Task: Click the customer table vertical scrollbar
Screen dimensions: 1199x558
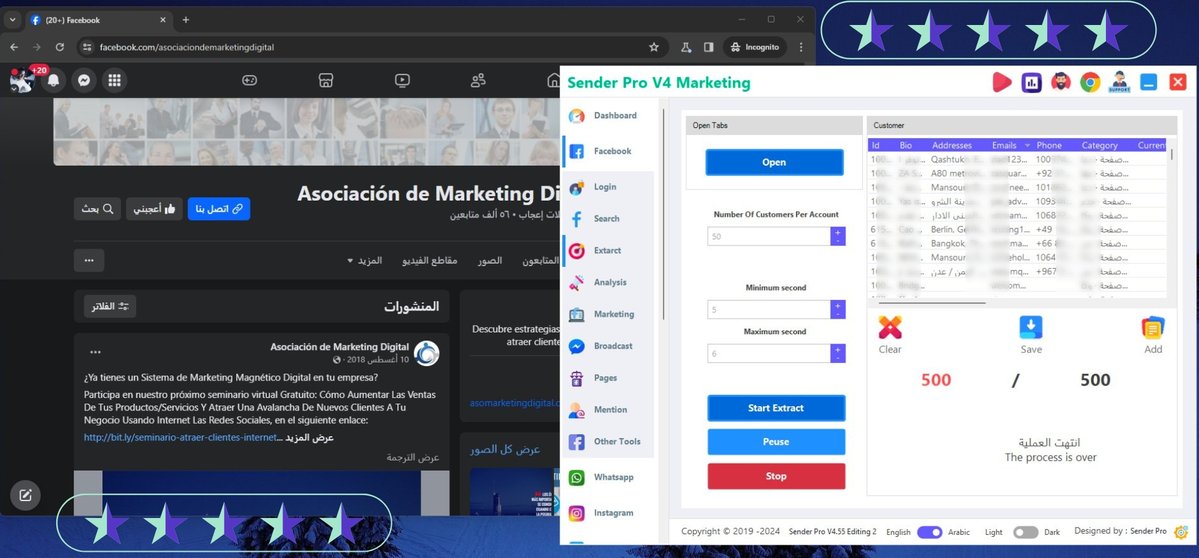Action: coord(1171,155)
